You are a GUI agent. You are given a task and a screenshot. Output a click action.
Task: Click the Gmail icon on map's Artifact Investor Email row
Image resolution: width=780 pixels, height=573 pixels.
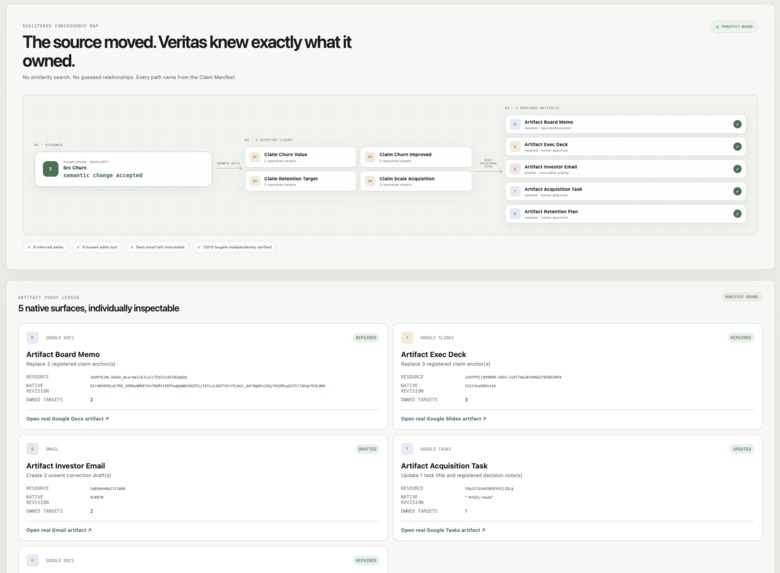[515, 169]
